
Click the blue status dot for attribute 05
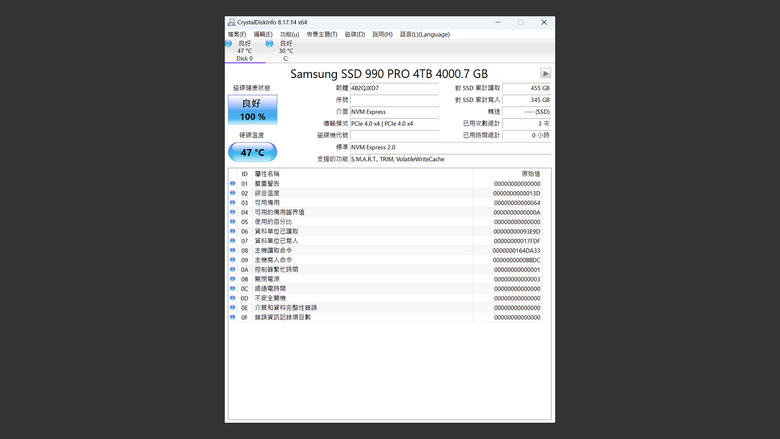pyautogui.click(x=232, y=222)
